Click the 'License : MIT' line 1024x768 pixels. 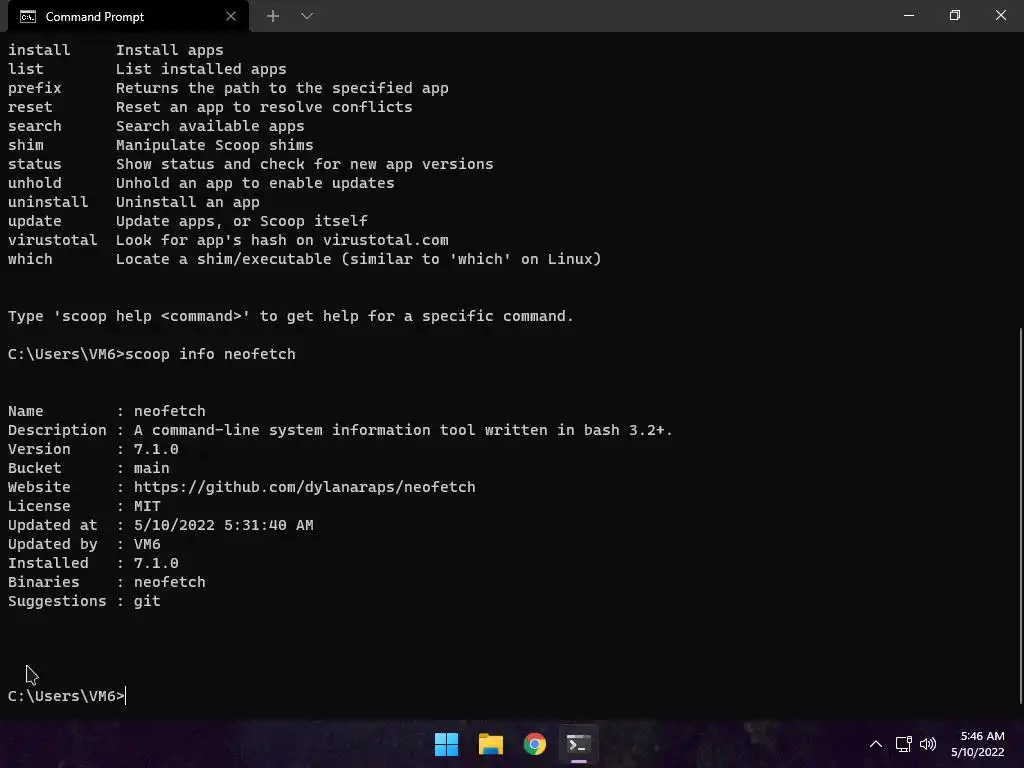pos(84,506)
